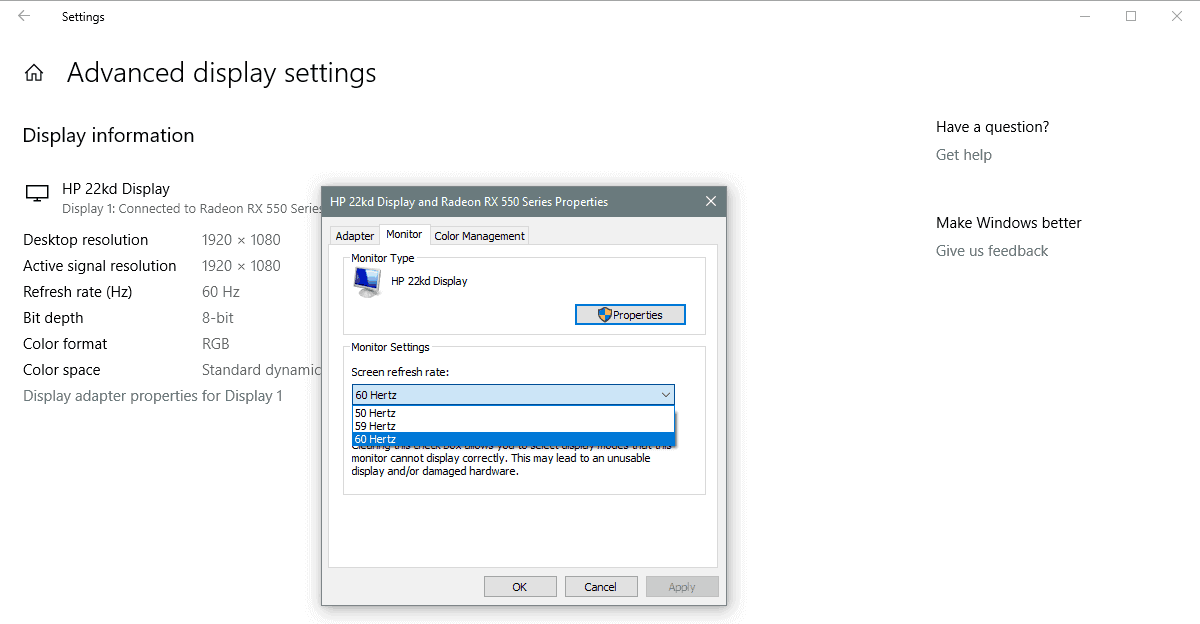Minimize the Settings window

1084,16
